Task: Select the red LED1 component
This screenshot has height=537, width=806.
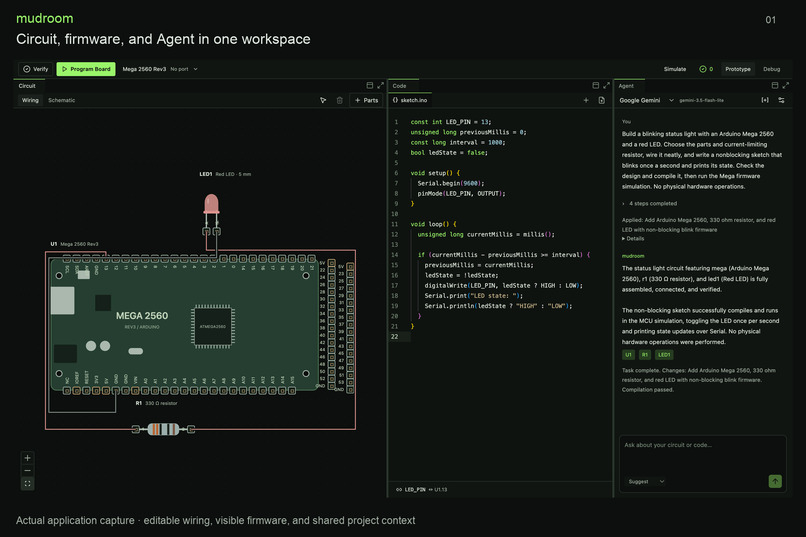Action: [211, 206]
